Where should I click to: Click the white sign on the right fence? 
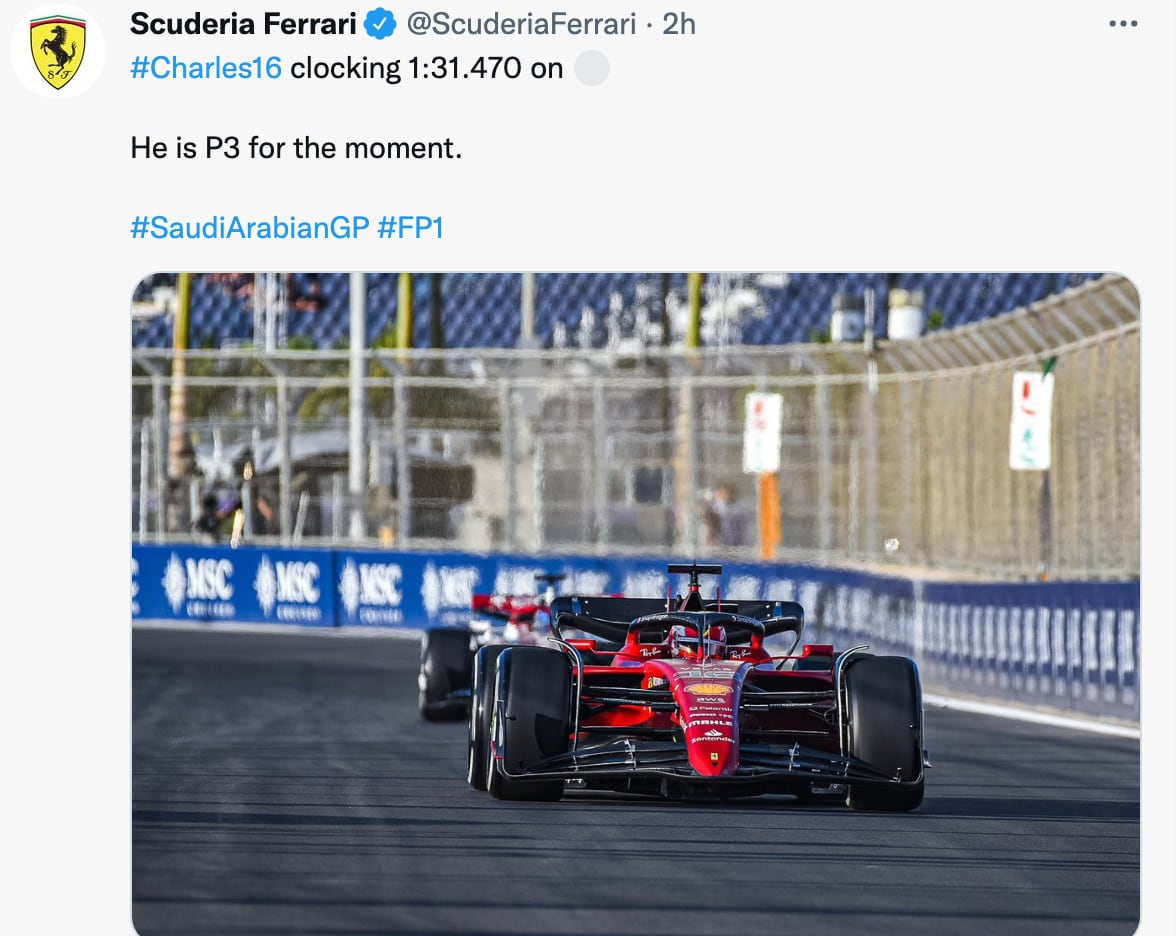click(x=1030, y=419)
